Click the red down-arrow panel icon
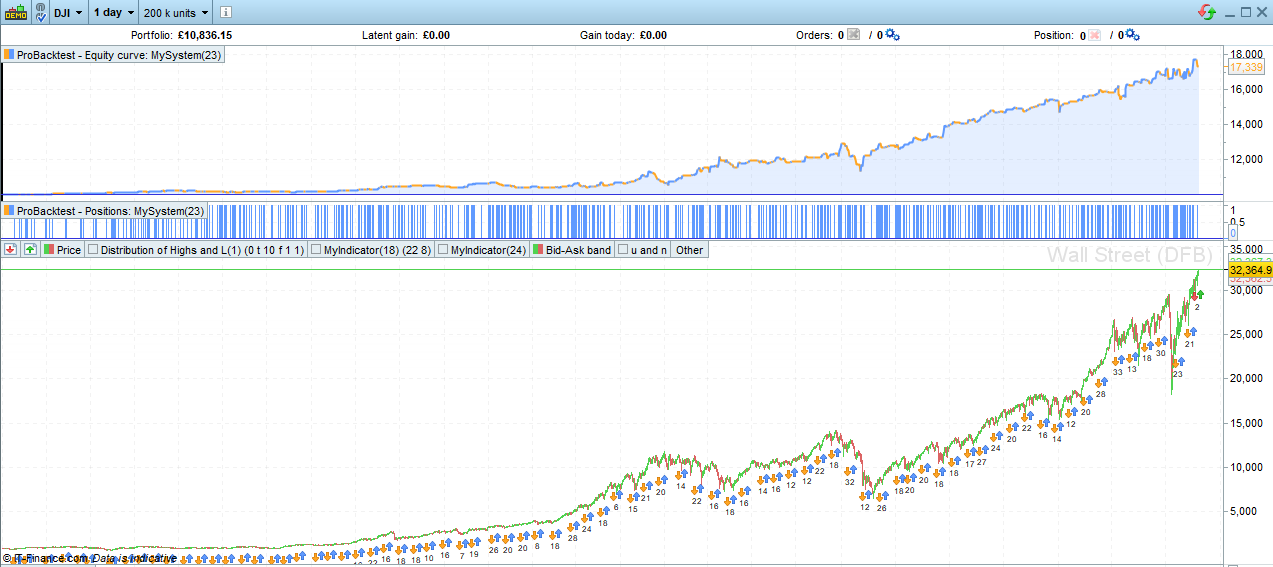The width and height of the screenshot is (1273, 567). [11, 250]
